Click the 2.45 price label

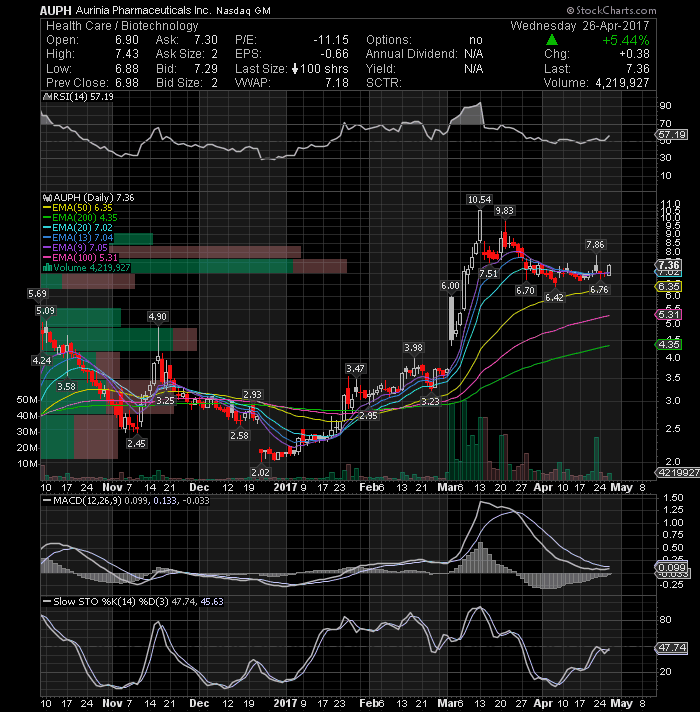pos(136,443)
